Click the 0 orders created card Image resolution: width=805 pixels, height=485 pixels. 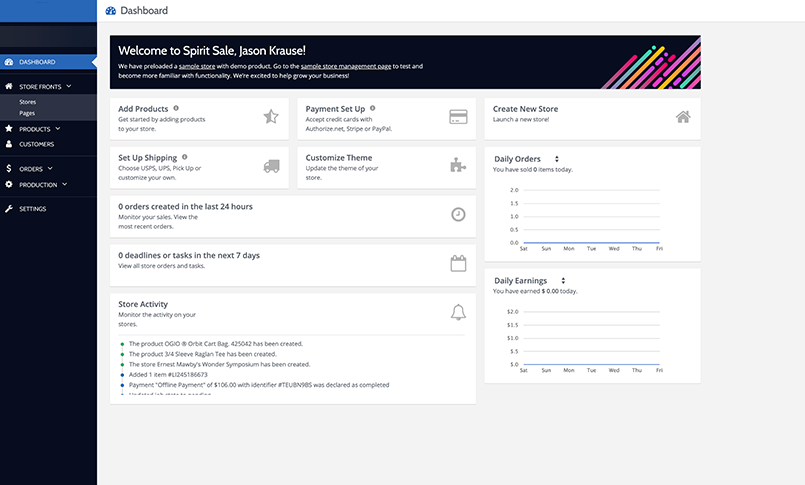(x=292, y=215)
